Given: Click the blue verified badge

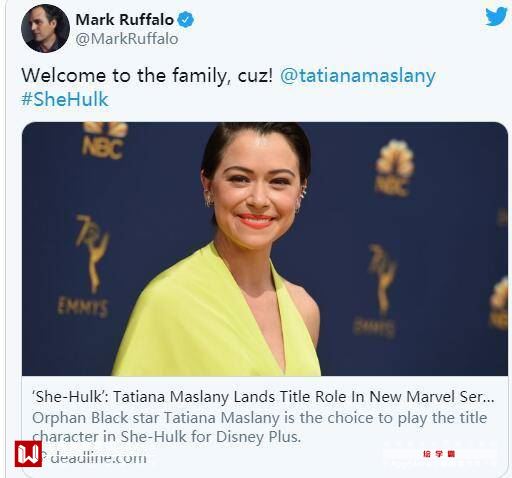Looking at the screenshot, I should coord(185,19).
